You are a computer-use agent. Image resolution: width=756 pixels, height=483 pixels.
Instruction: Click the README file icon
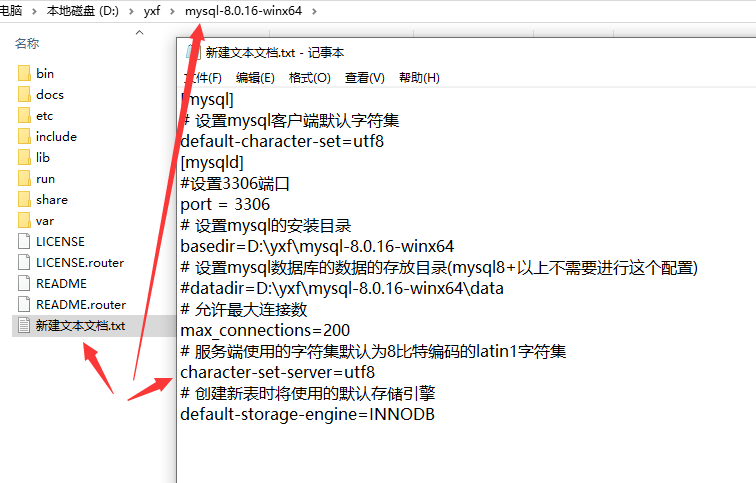[24, 283]
